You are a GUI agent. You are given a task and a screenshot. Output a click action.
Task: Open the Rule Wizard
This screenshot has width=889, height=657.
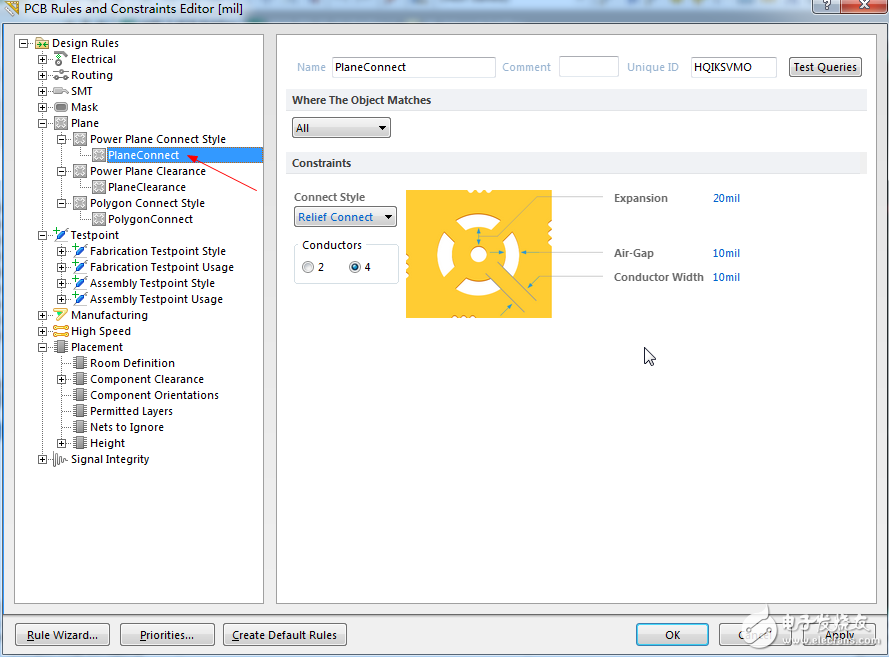pos(62,635)
